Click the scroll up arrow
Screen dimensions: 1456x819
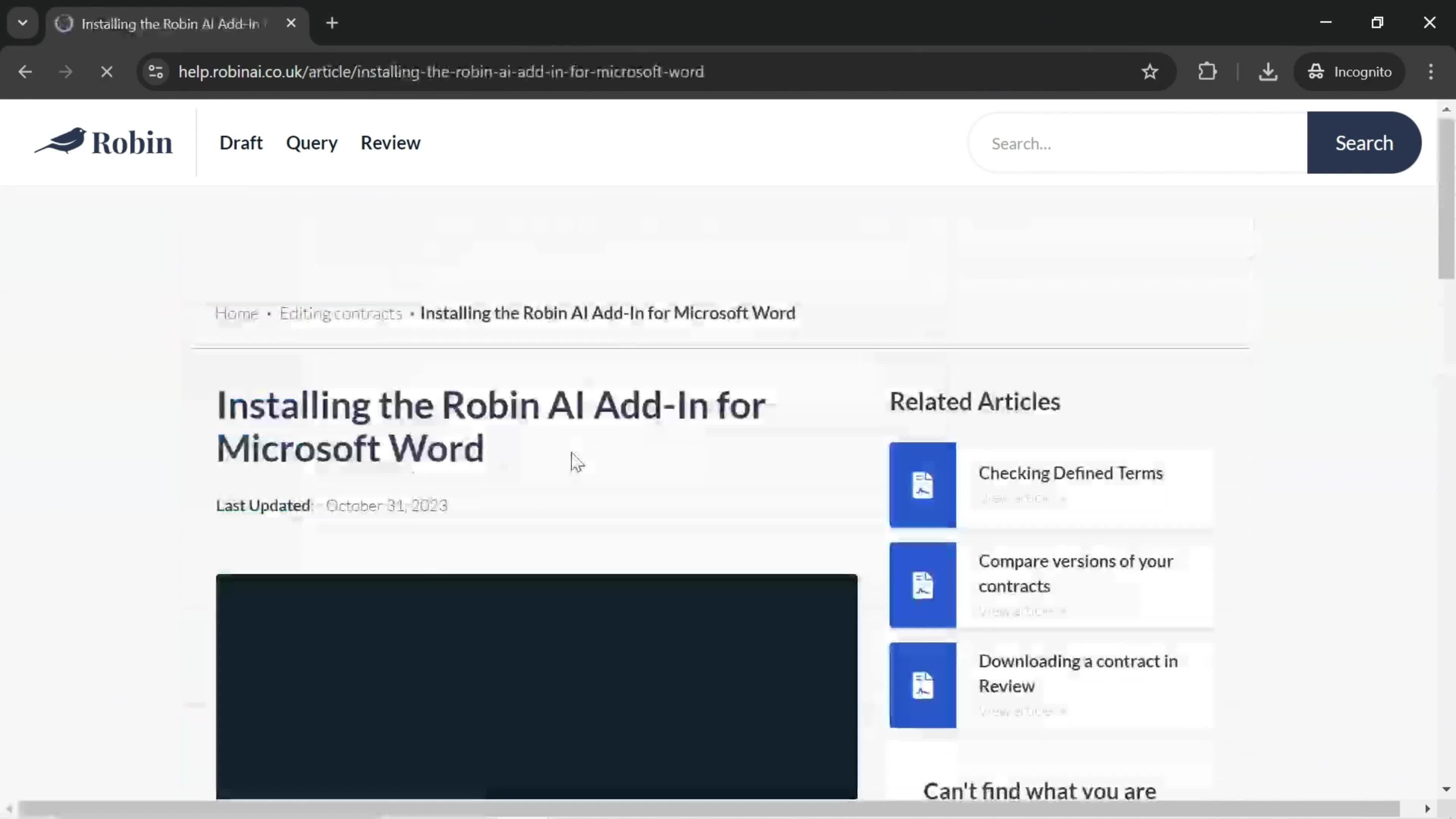tap(1446, 109)
